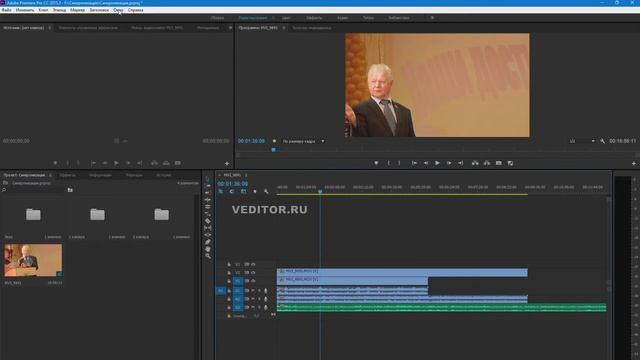Select the Razor tool
Image resolution: width=640 pixels, height=360 pixels.
(x=207, y=221)
